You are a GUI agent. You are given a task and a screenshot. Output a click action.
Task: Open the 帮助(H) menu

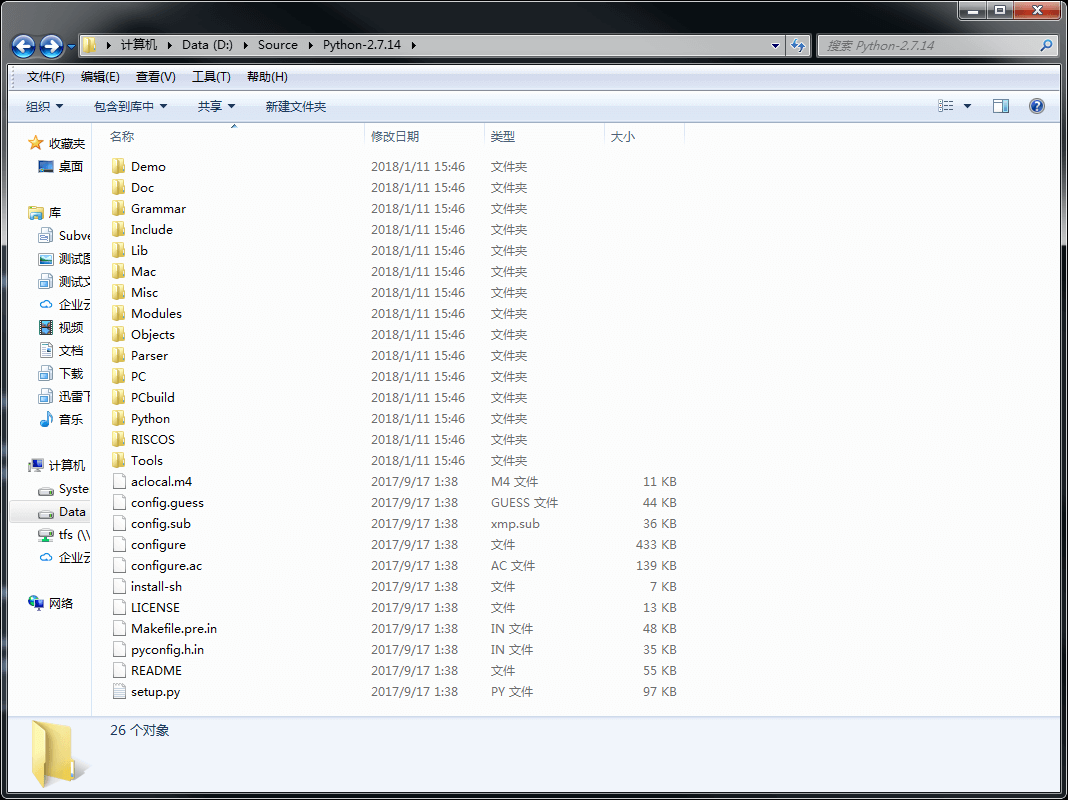pyautogui.click(x=267, y=77)
